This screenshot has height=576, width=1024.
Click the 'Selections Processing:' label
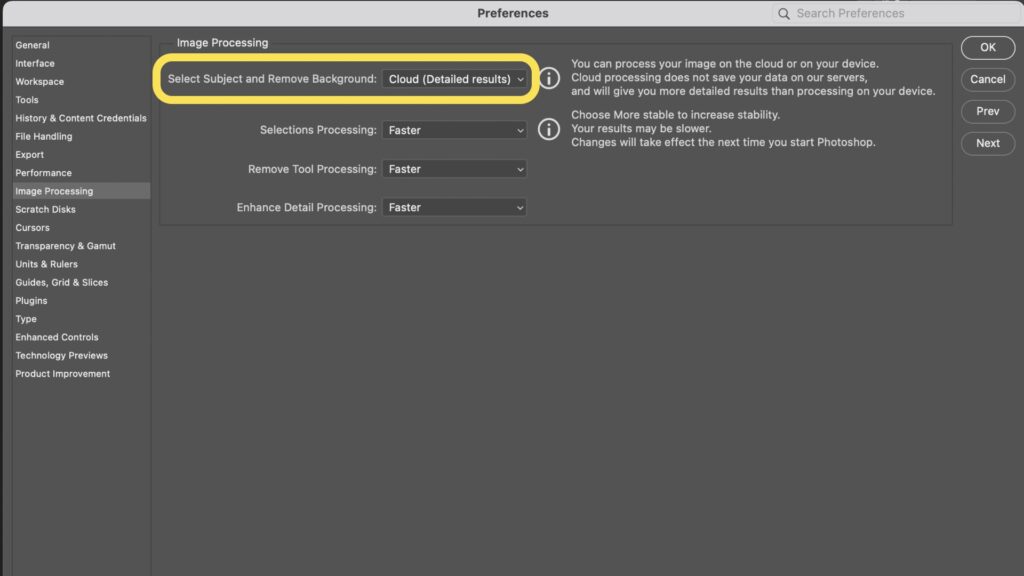click(318, 130)
